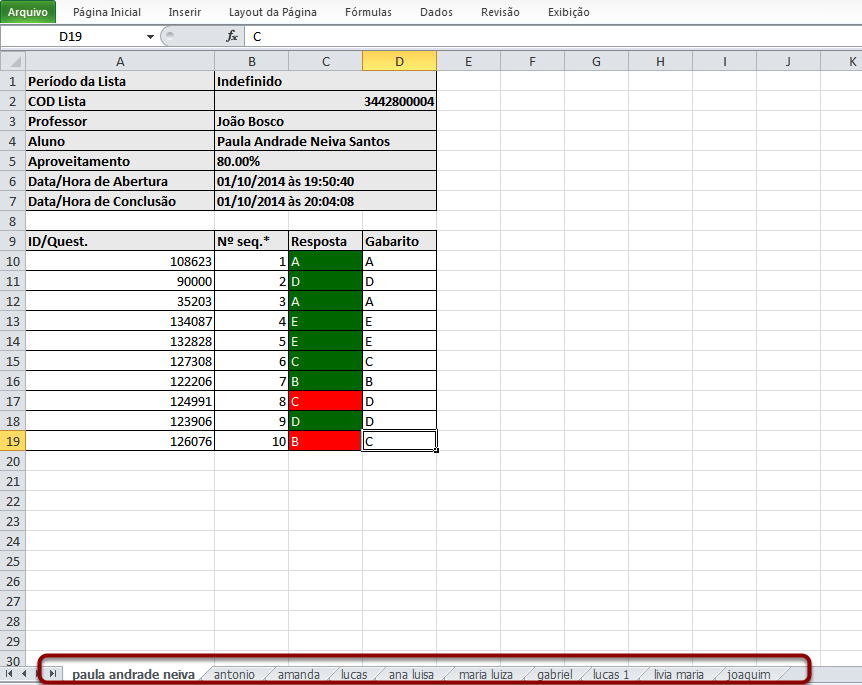
Task: Switch to the antonio sheet tab
Action: (234, 675)
